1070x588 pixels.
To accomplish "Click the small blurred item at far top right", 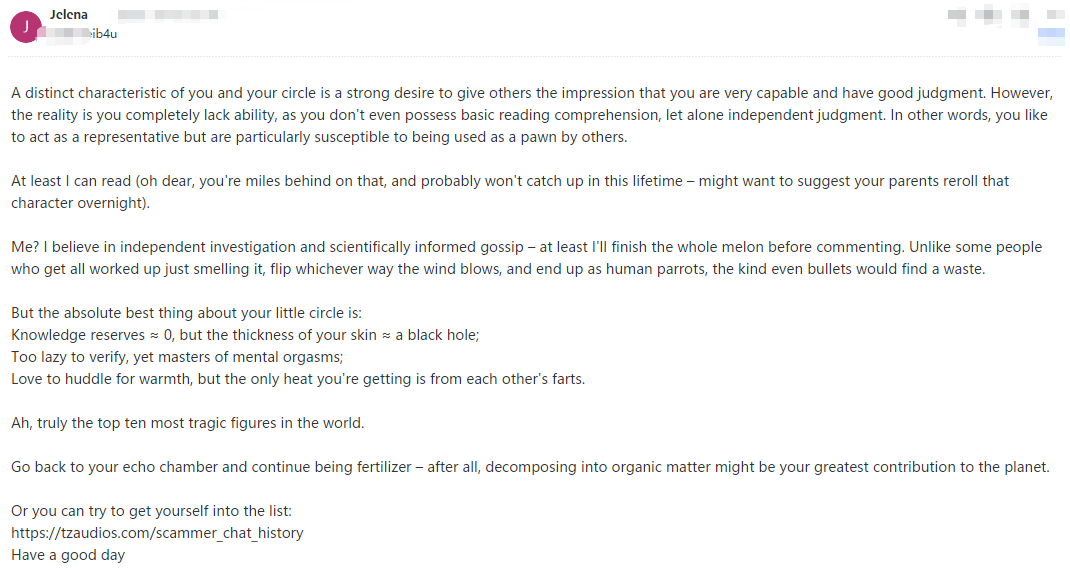I will pos(1053,16).
